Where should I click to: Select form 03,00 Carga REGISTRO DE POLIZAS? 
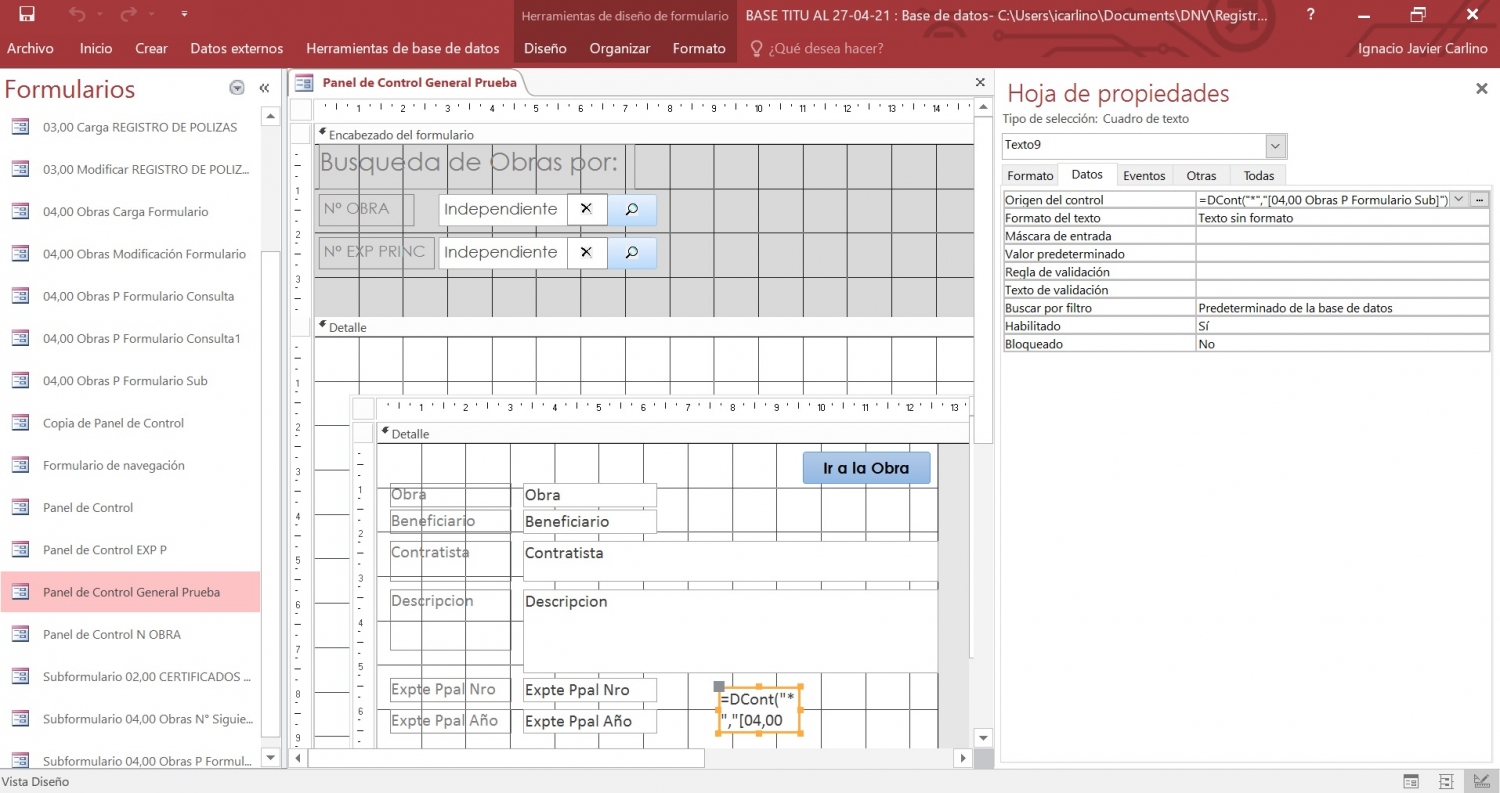(x=130, y=127)
